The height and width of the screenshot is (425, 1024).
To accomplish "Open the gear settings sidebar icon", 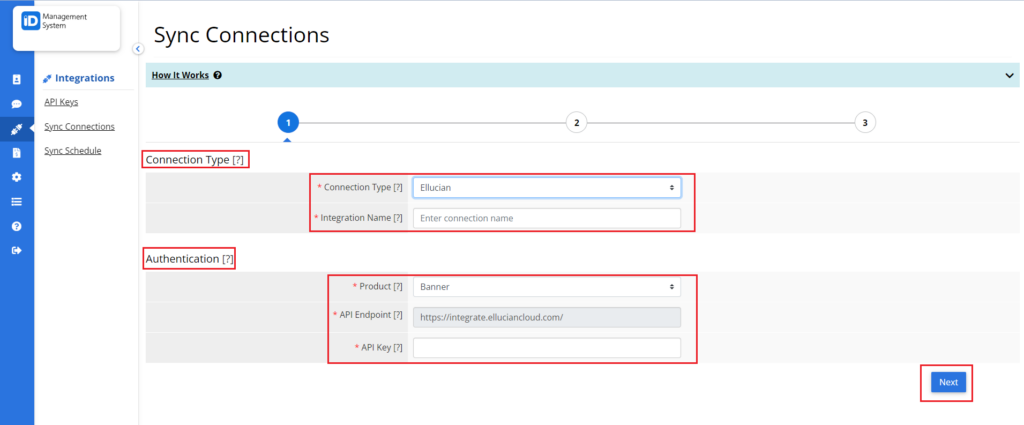I will coord(17,177).
